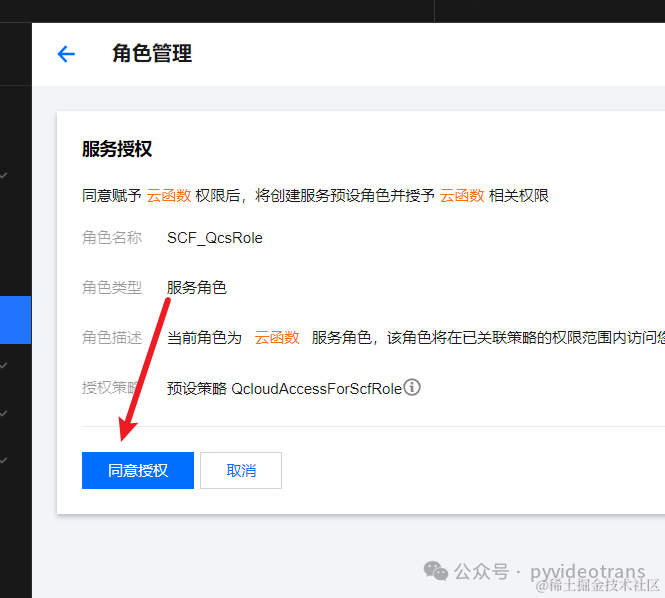Click the orange 云函数 in the role description
The width and height of the screenshot is (665, 598).
coord(277,338)
